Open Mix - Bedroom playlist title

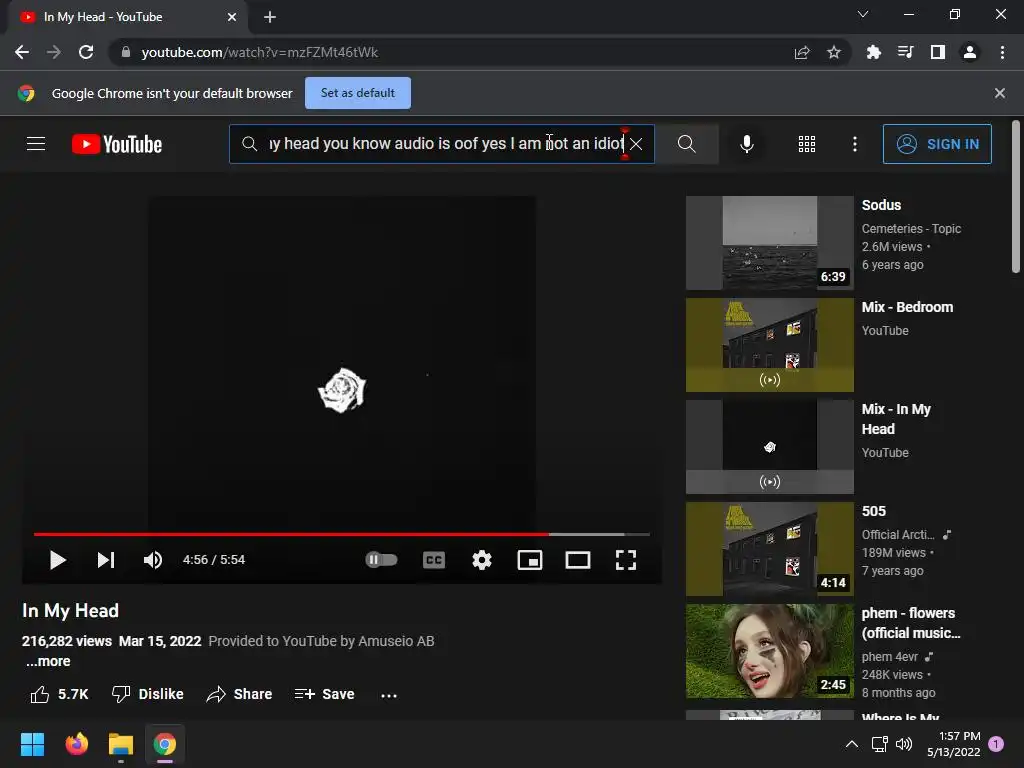pos(907,307)
